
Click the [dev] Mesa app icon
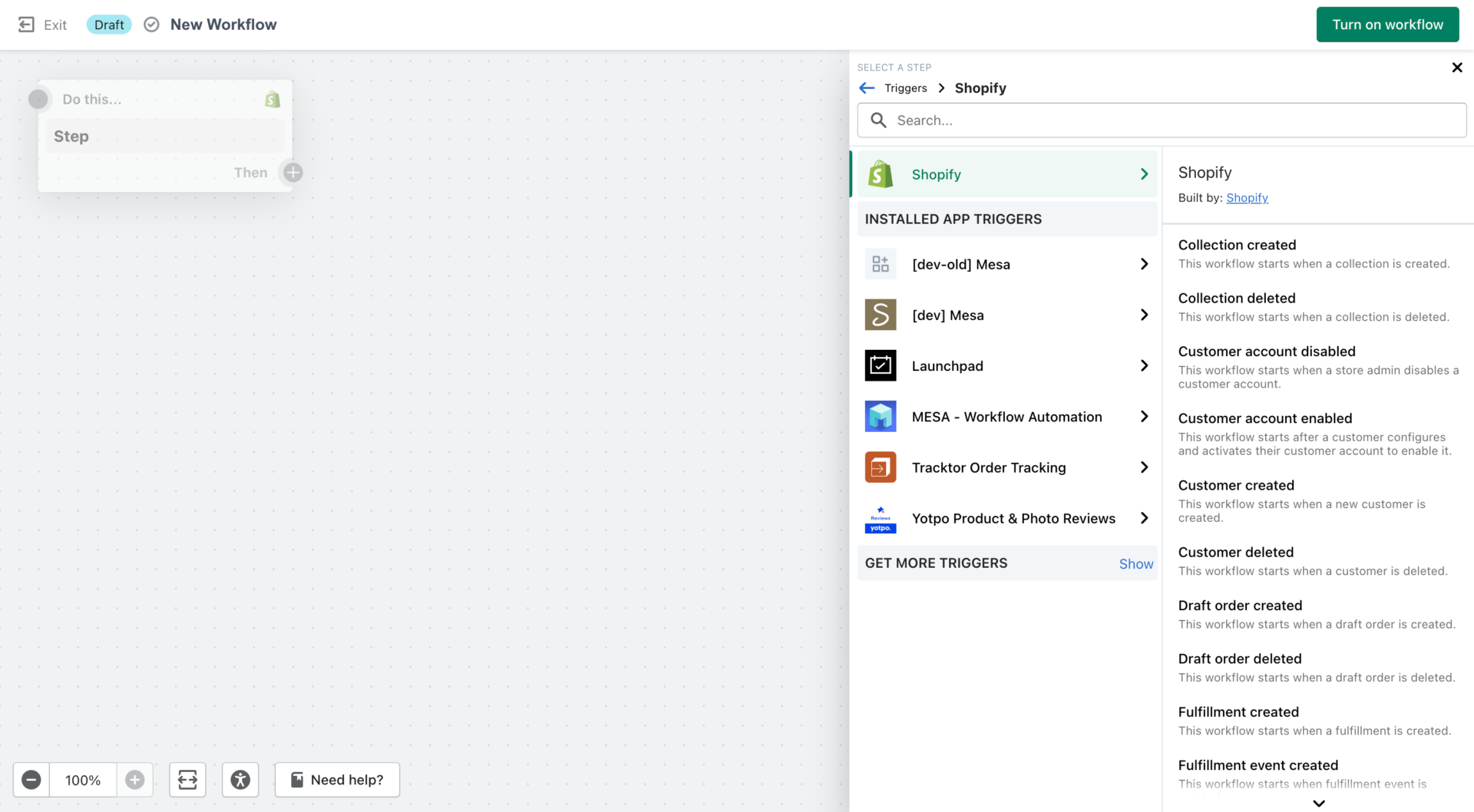click(880, 315)
